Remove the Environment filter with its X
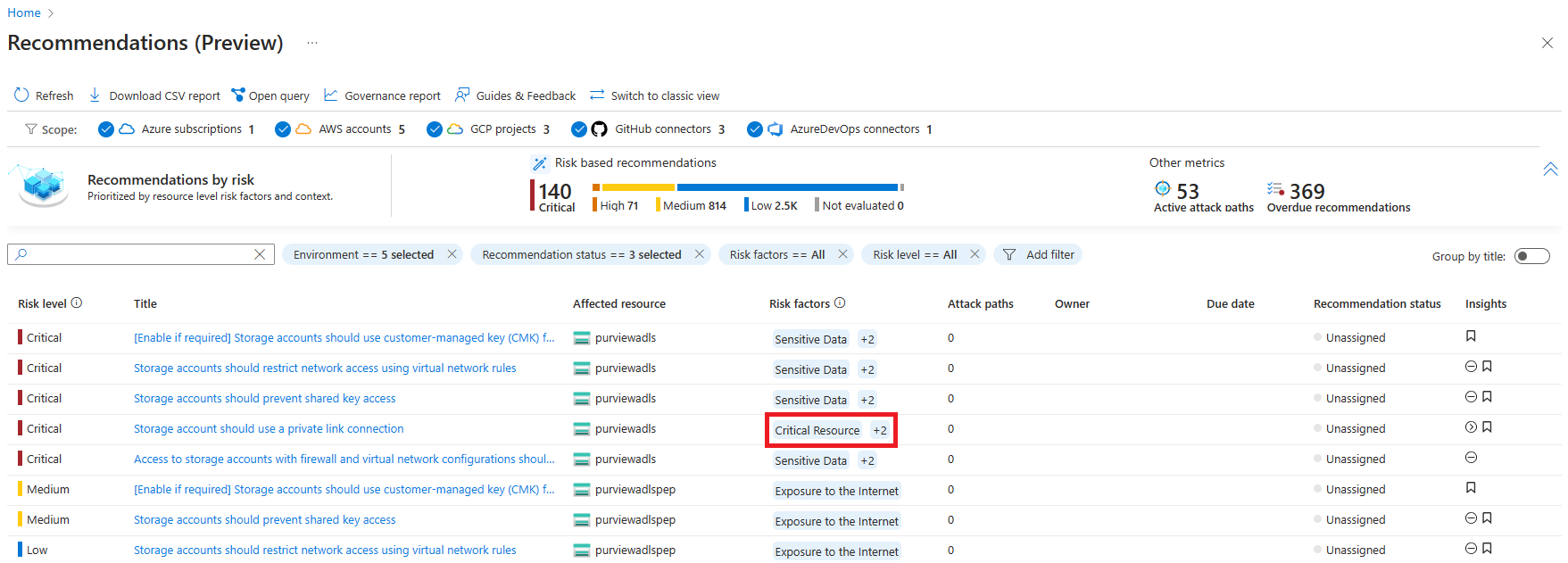Screen dimensions: 1568x563 coord(452,254)
